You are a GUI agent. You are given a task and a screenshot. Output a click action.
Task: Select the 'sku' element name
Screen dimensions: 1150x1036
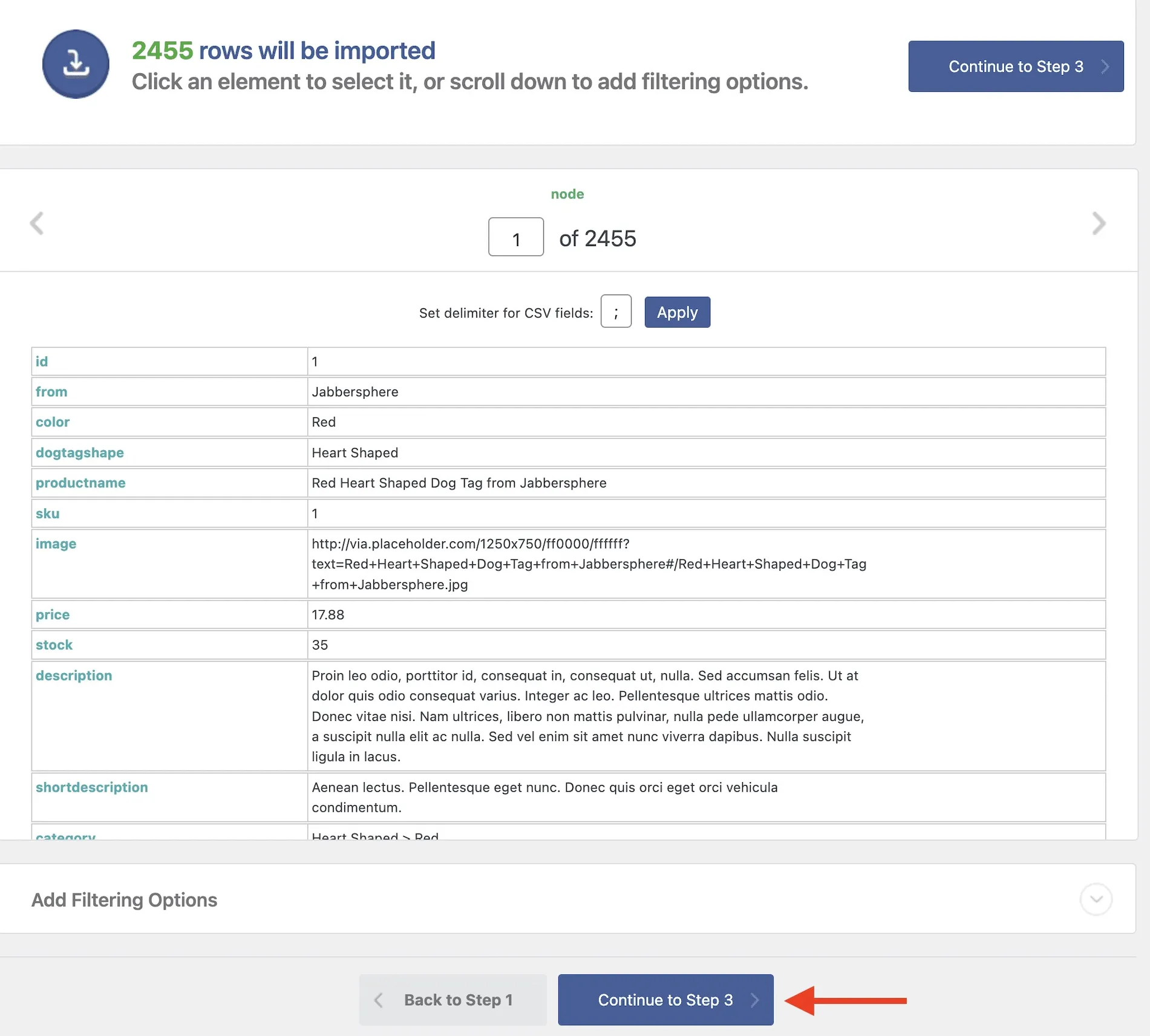(x=48, y=513)
